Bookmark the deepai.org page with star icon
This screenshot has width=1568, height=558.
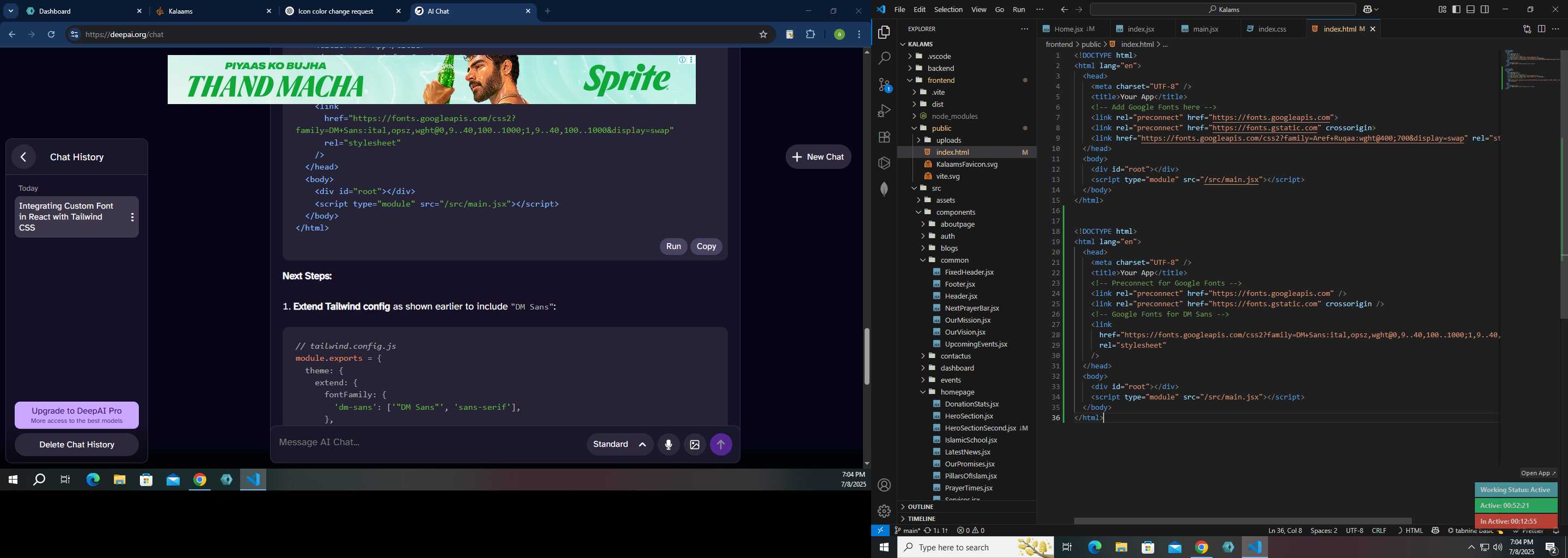click(x=763, y=35)
